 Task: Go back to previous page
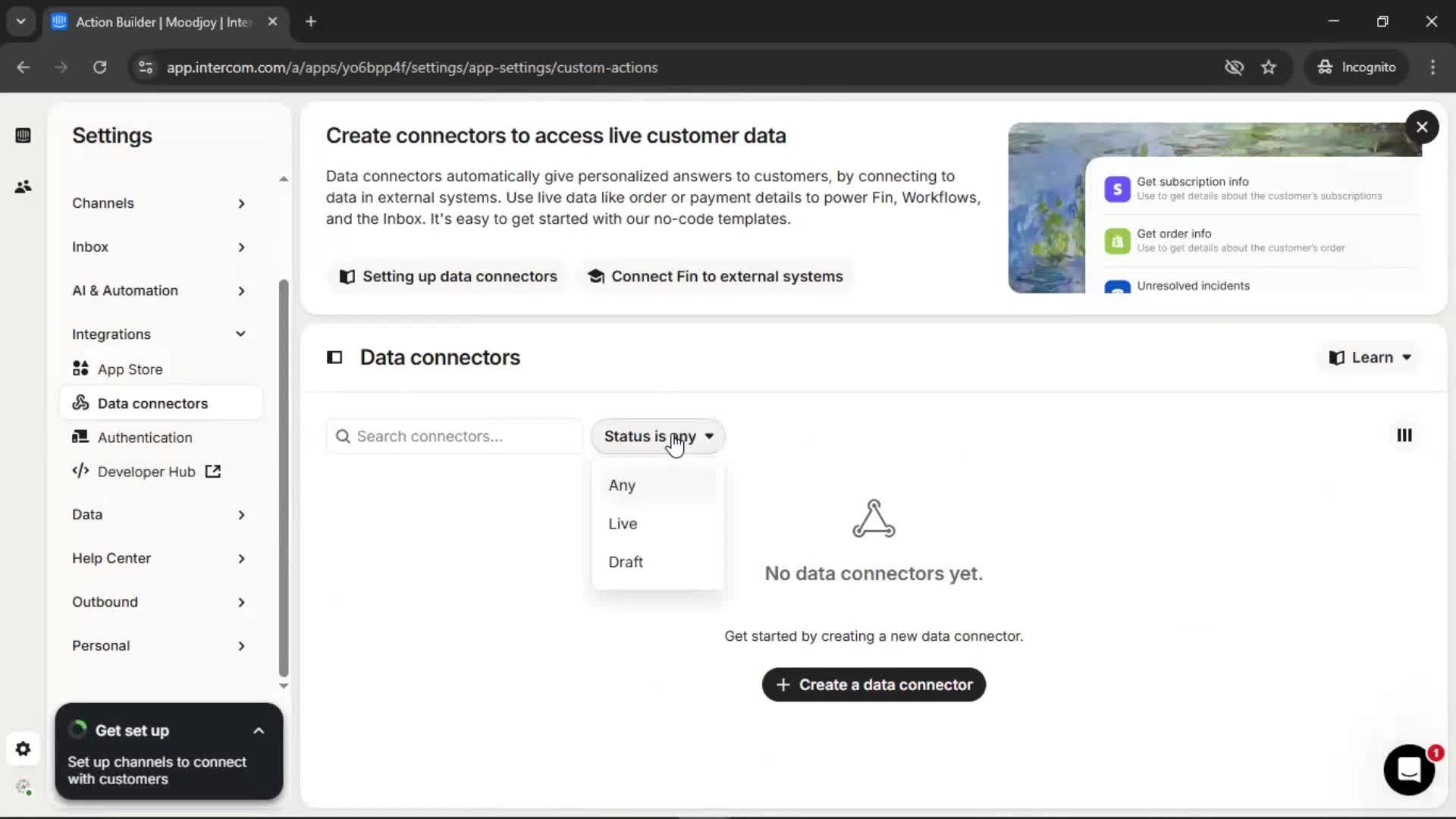tap(24, 67)
